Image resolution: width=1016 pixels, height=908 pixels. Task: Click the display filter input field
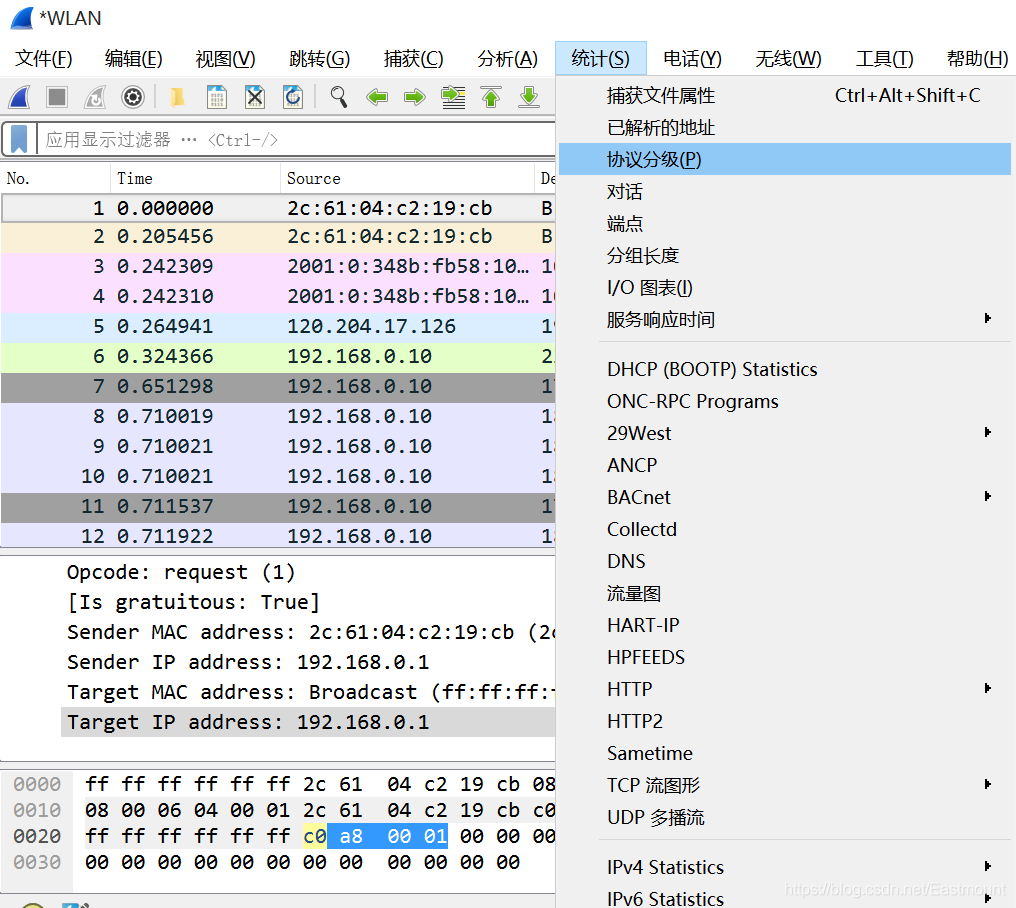click(296, 139)
